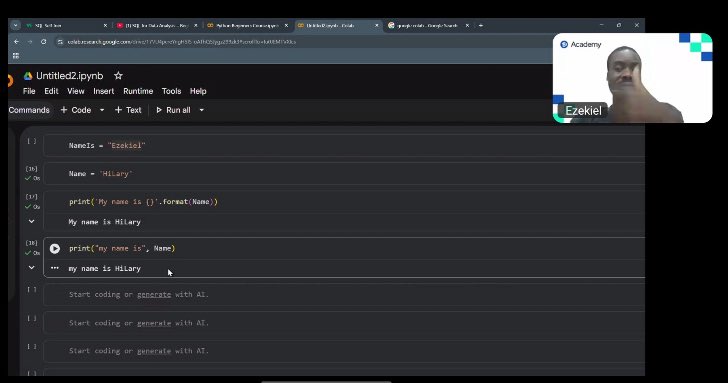Click the print('My name is {}'.format(Name)) code
Viewport: 728px width, 383px height.
[x=143, y=201]
